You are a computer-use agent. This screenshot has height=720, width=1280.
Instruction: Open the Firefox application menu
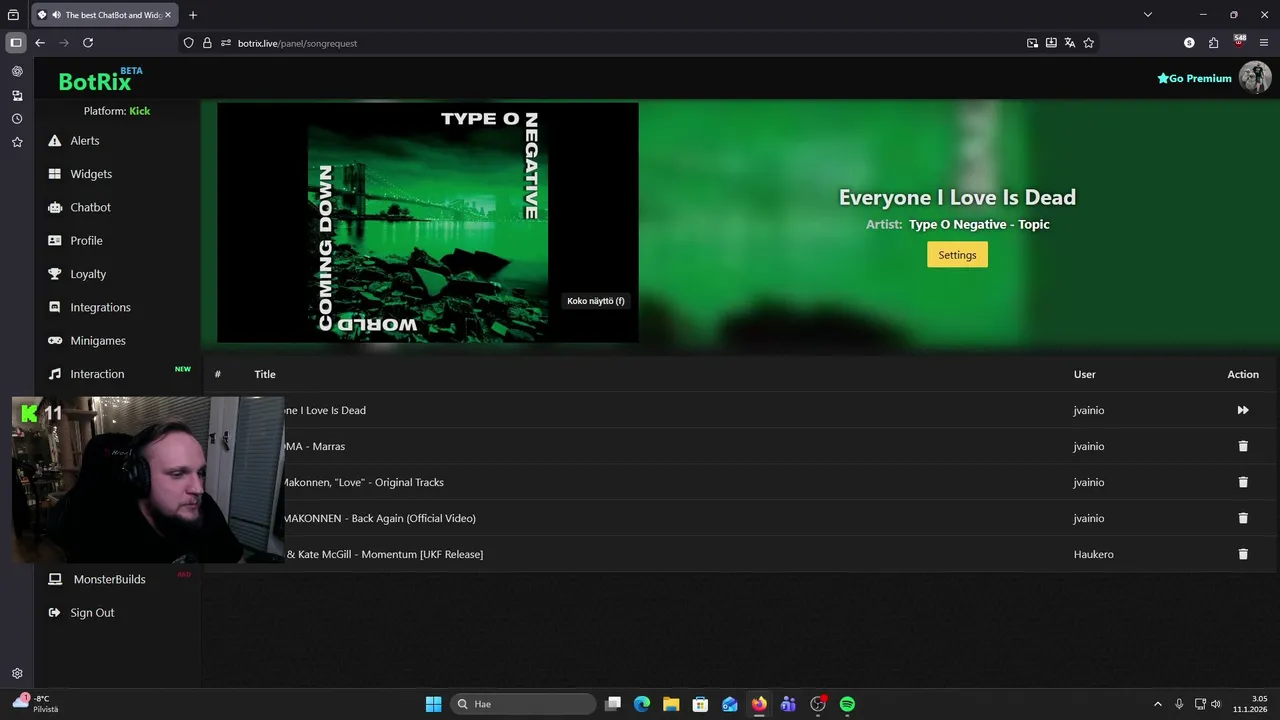[1264, 43]
